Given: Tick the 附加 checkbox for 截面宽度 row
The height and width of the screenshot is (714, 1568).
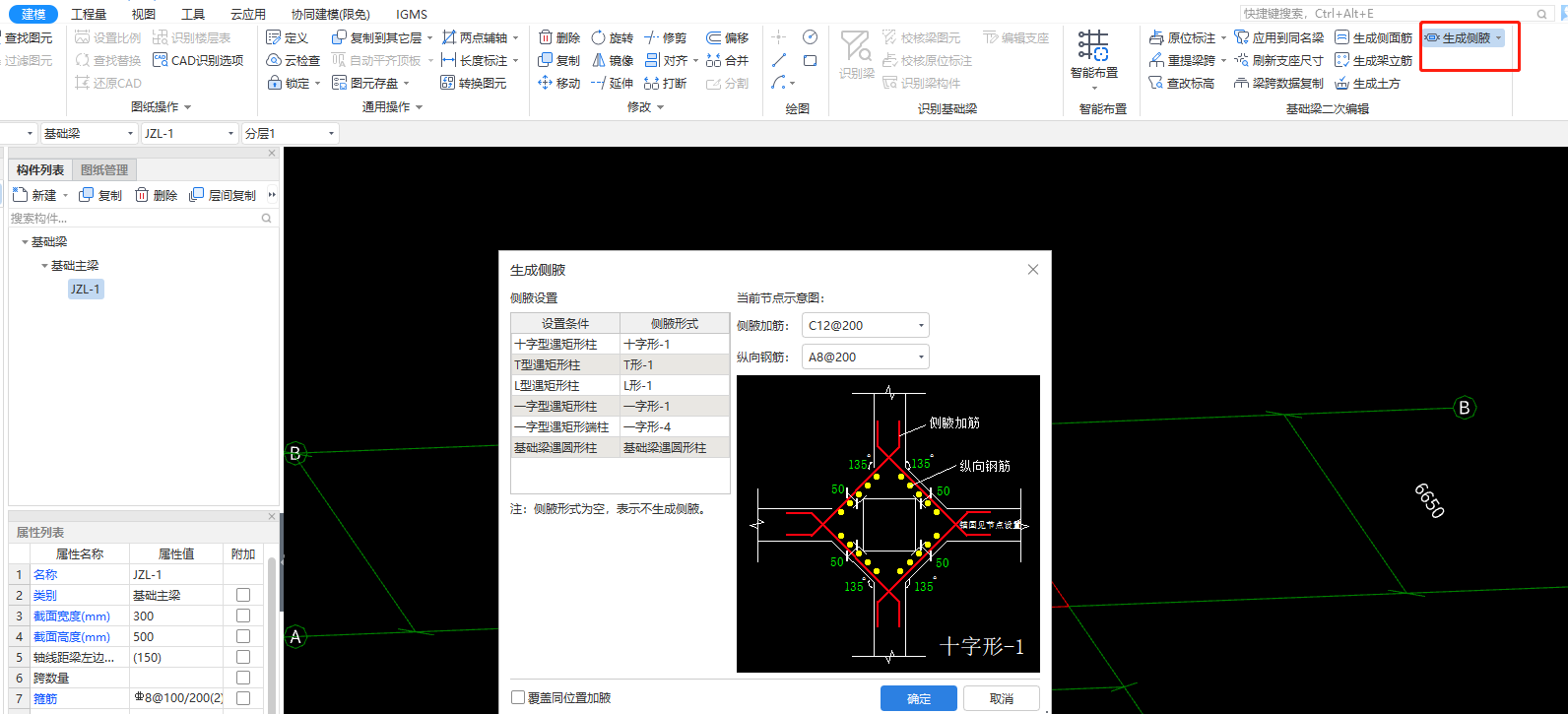Looking at the screenshot, I should [x=243, y=616].
